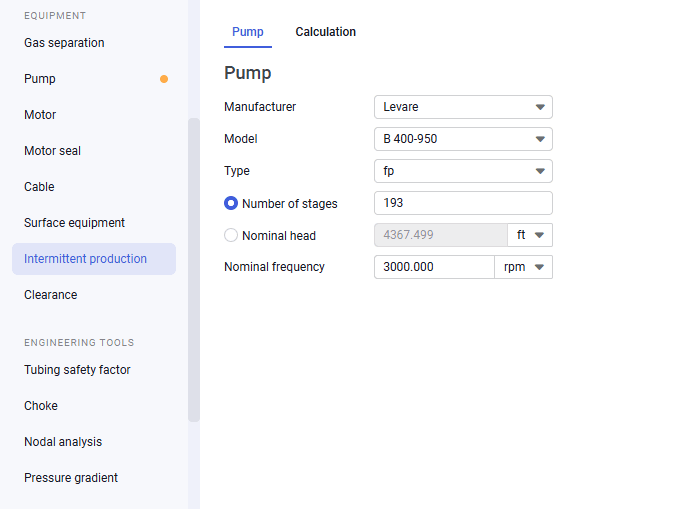The height and width of the screenshot is (509, 675).
Task: Select the Nominal head radio button
Action: tap(231, 235)
